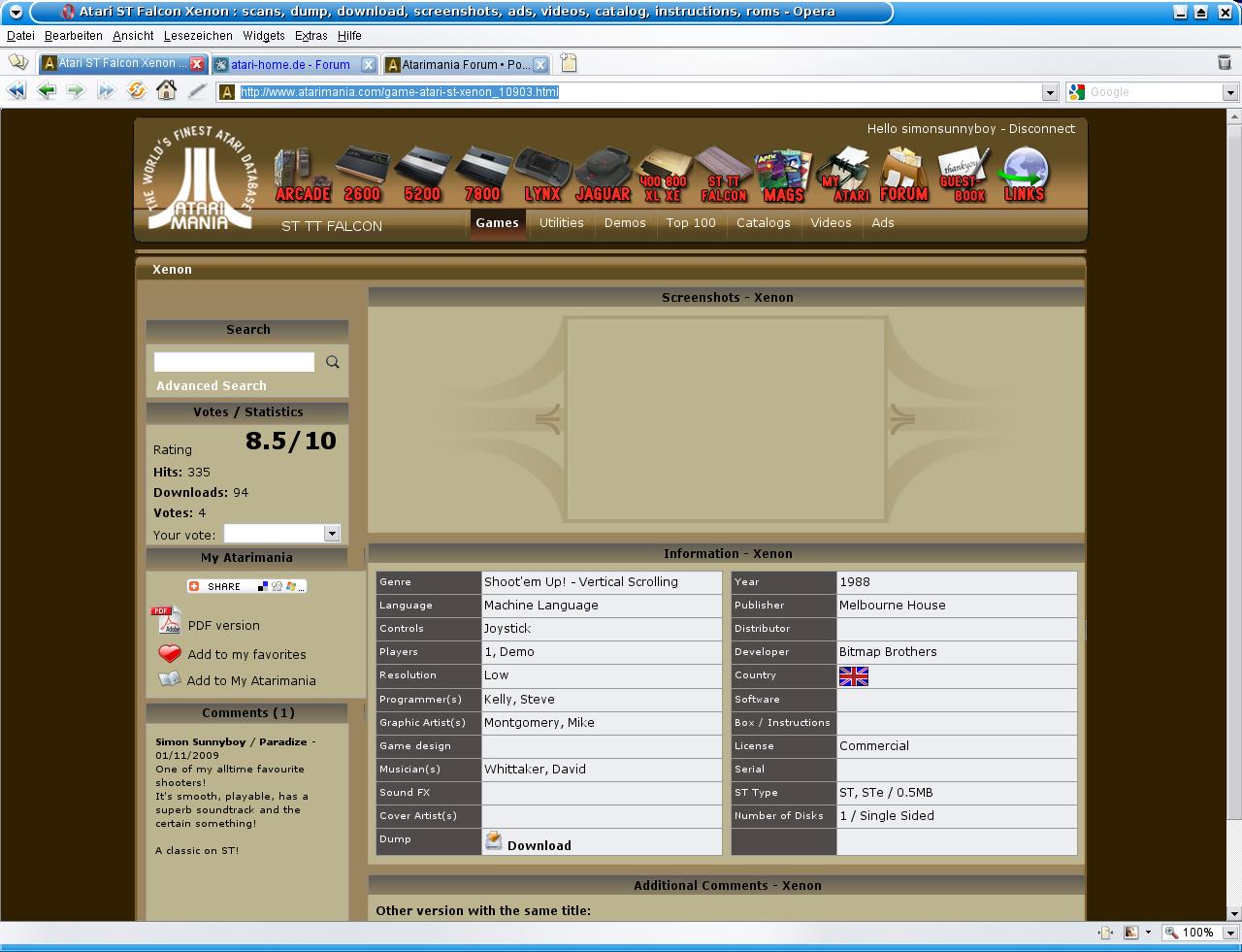Open the Atari 7800 console icon

[482, 175]
